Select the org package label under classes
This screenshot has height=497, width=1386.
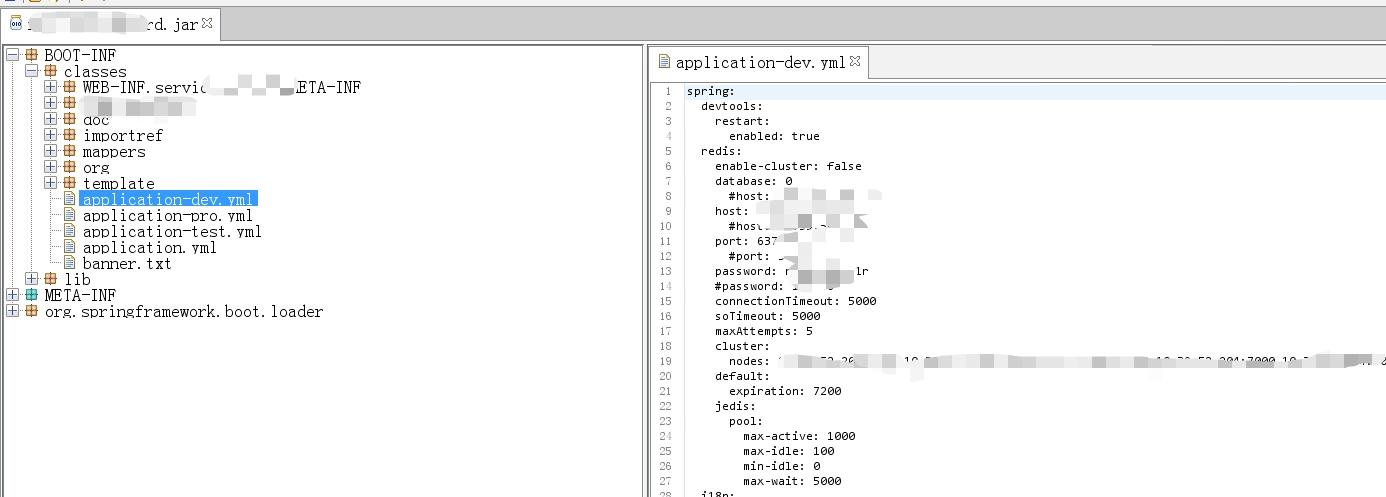(x=96, y=167)
